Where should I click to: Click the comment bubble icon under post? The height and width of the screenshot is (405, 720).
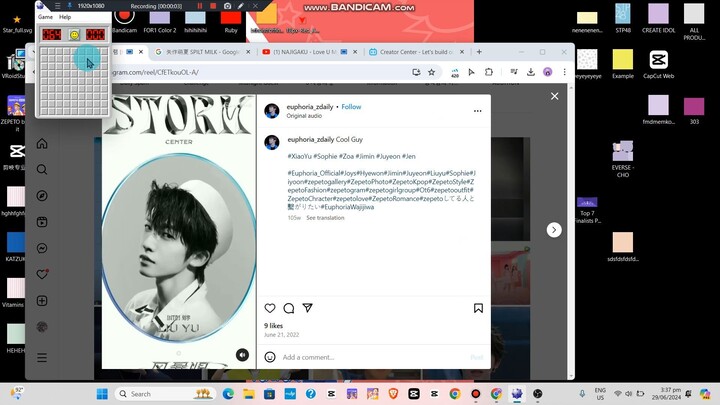[x=289, y=308]
